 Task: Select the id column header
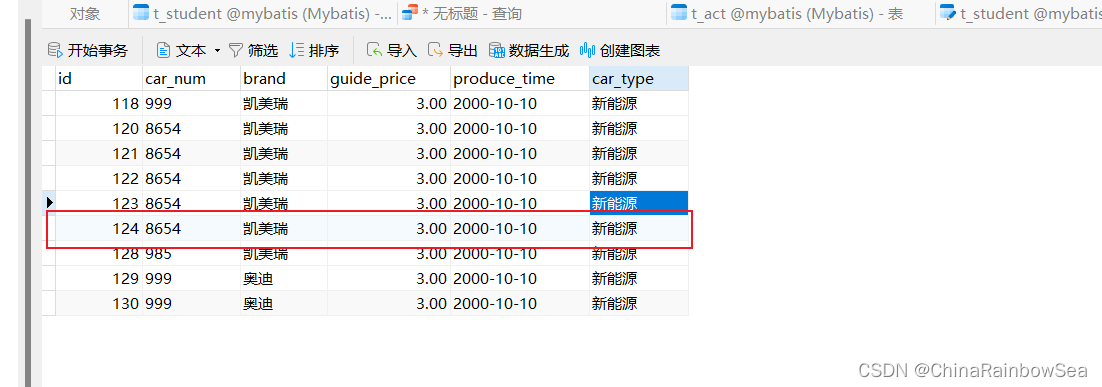click(x=98, y=79)
